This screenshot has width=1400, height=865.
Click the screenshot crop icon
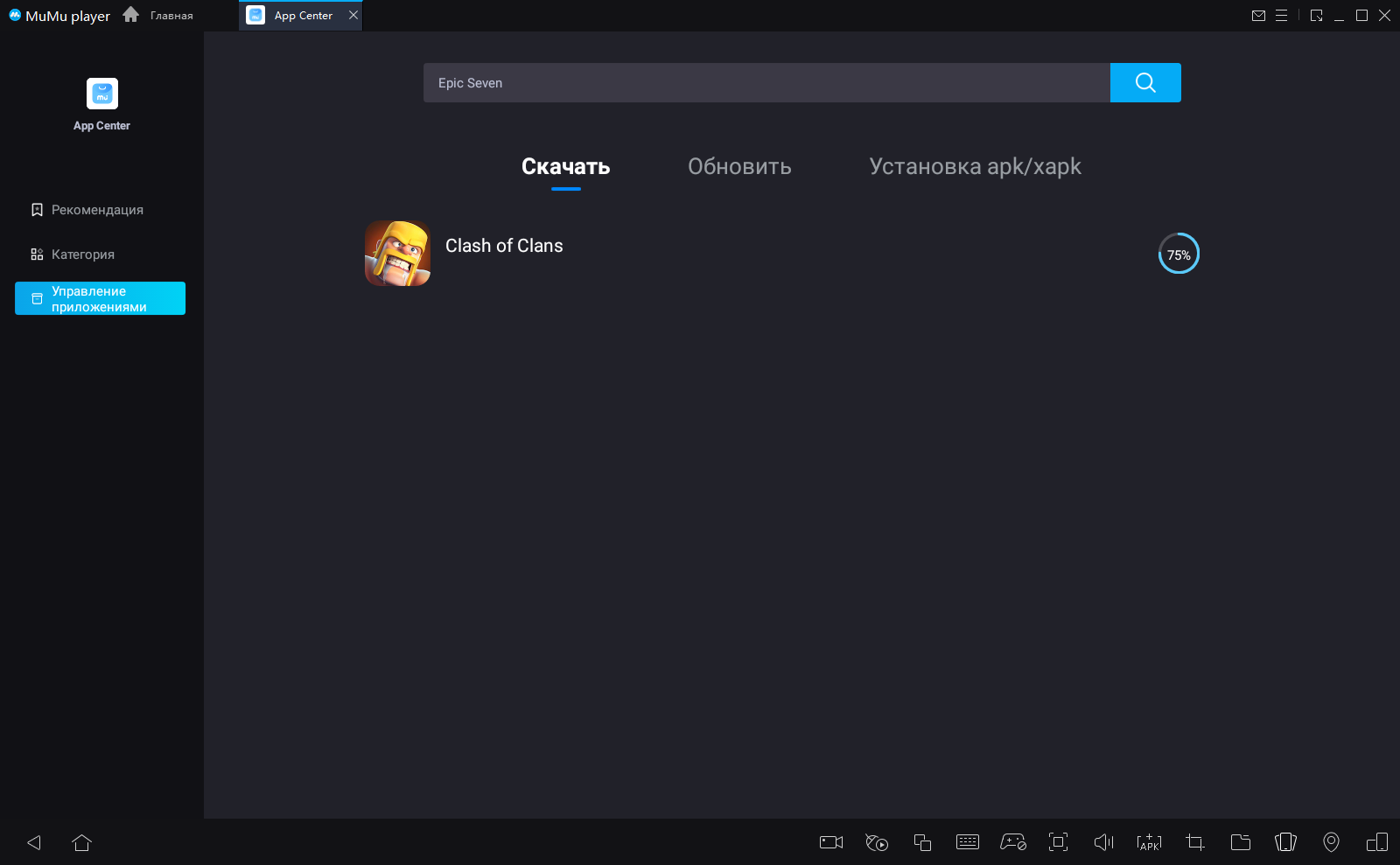[1195, 842]
